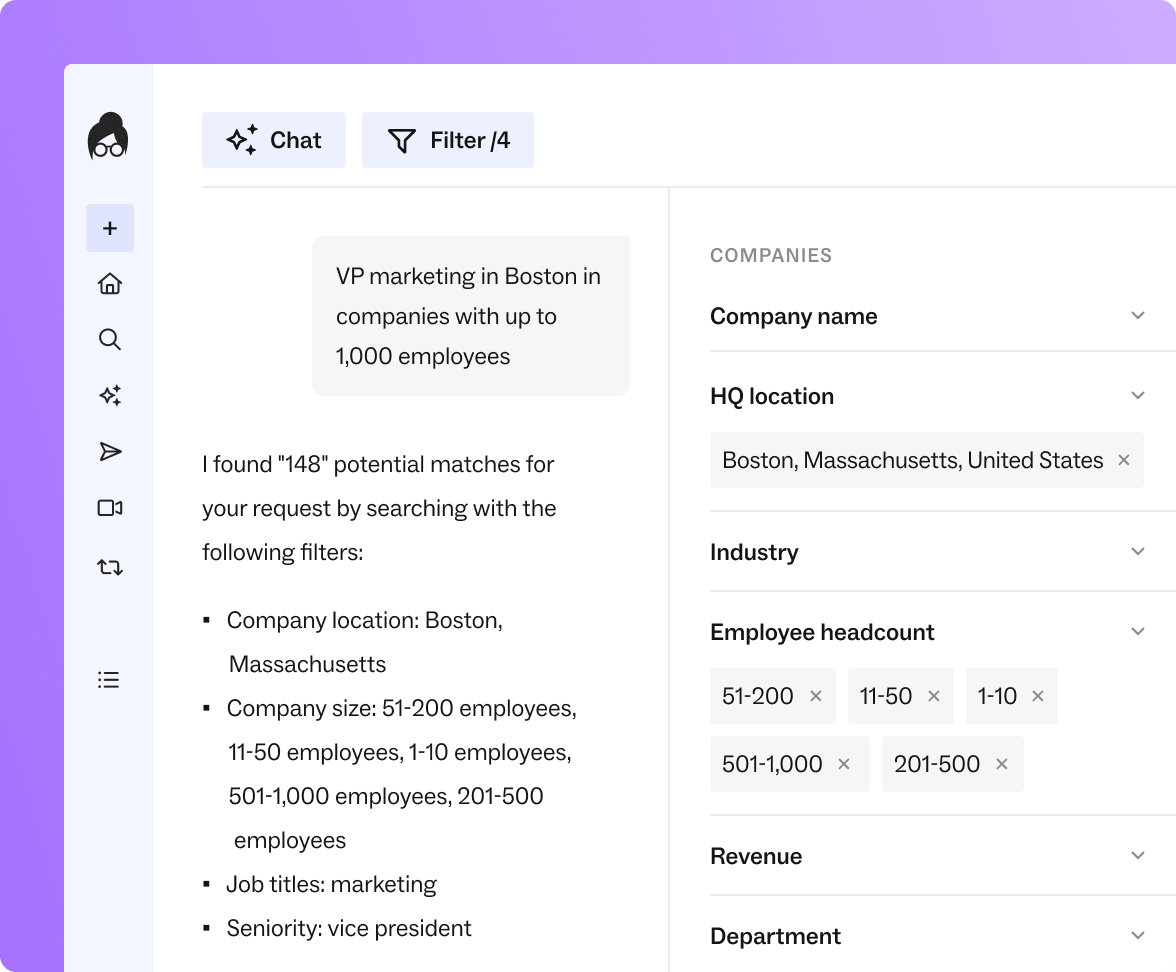
Task: Expand the Revenue filter section
Action: pos(1137,856)
